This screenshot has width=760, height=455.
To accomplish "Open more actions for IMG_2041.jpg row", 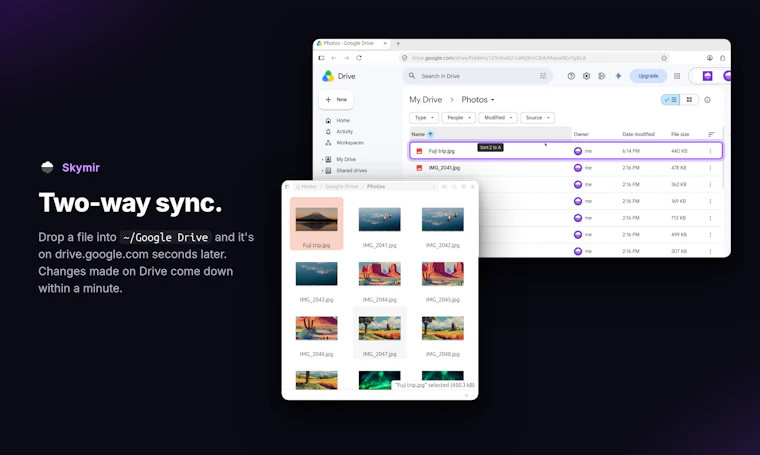I will (x=710, y=168).
